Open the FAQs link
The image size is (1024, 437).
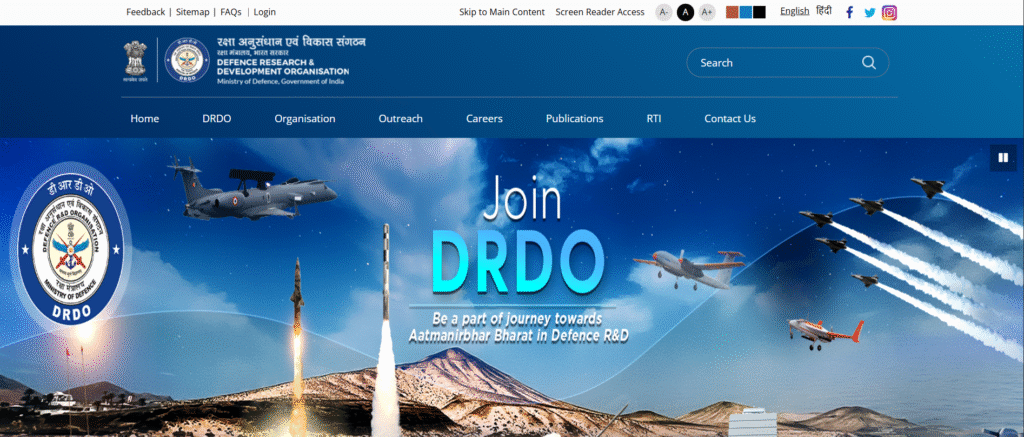point(231,12)
